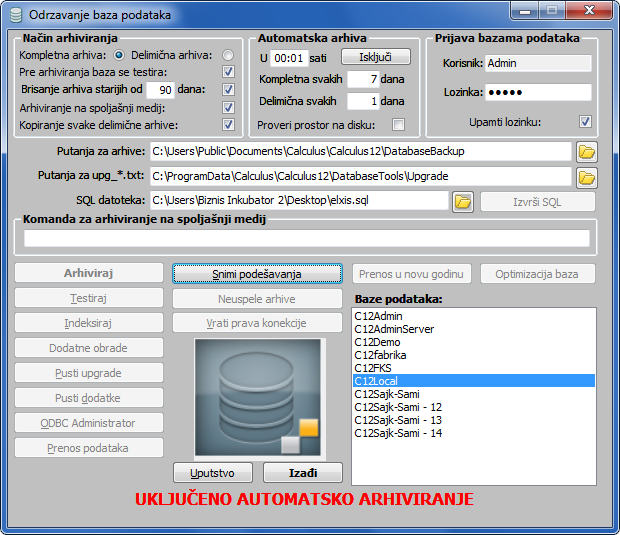Viewport: 620px width, 535px height.
Task: Toggle Arhiviranje na spoljašnji medij checkbox
Action: [228, 108]
